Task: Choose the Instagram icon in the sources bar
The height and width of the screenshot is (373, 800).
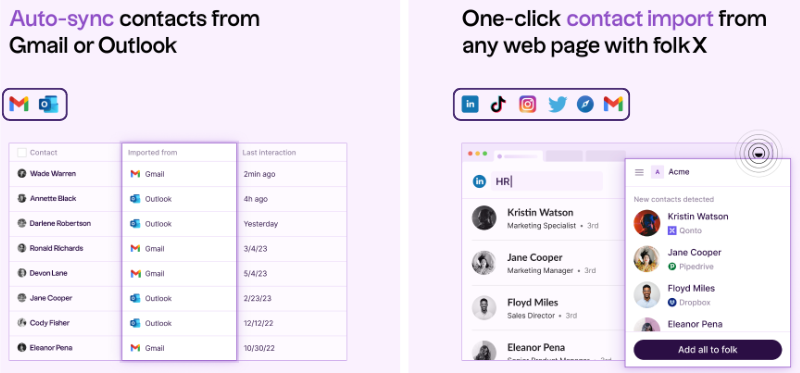Action: pyautogui.click(x=528, y=104)
